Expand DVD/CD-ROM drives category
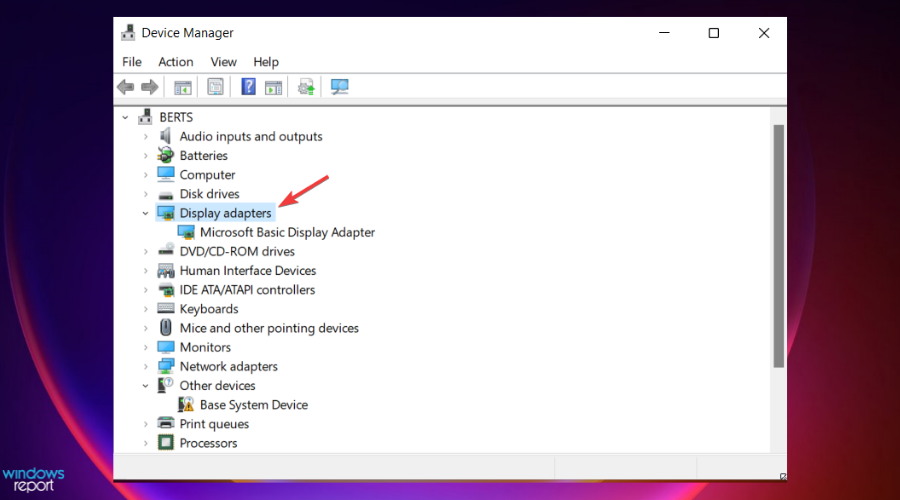Viewport: 900px width, 500px height. click(x=146, y=251)
